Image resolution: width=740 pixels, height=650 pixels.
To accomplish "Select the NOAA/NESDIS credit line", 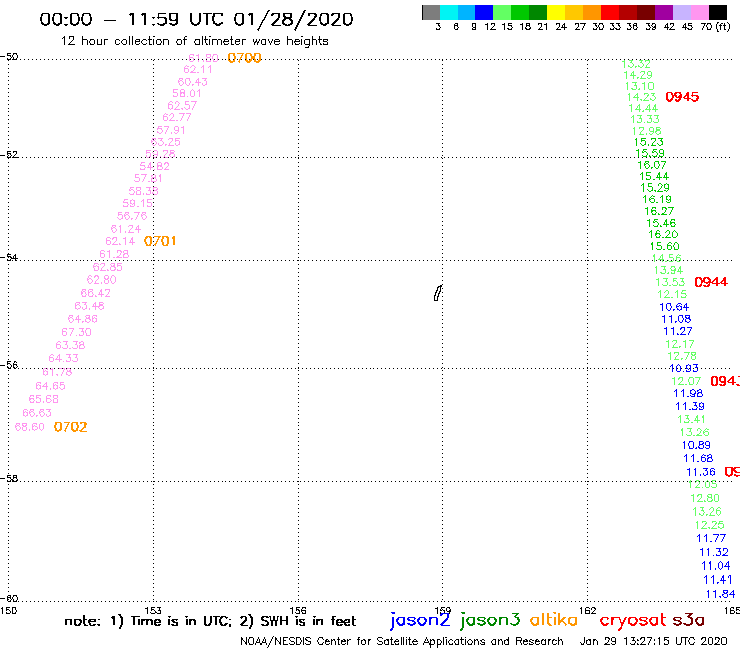I will (402, 641).
